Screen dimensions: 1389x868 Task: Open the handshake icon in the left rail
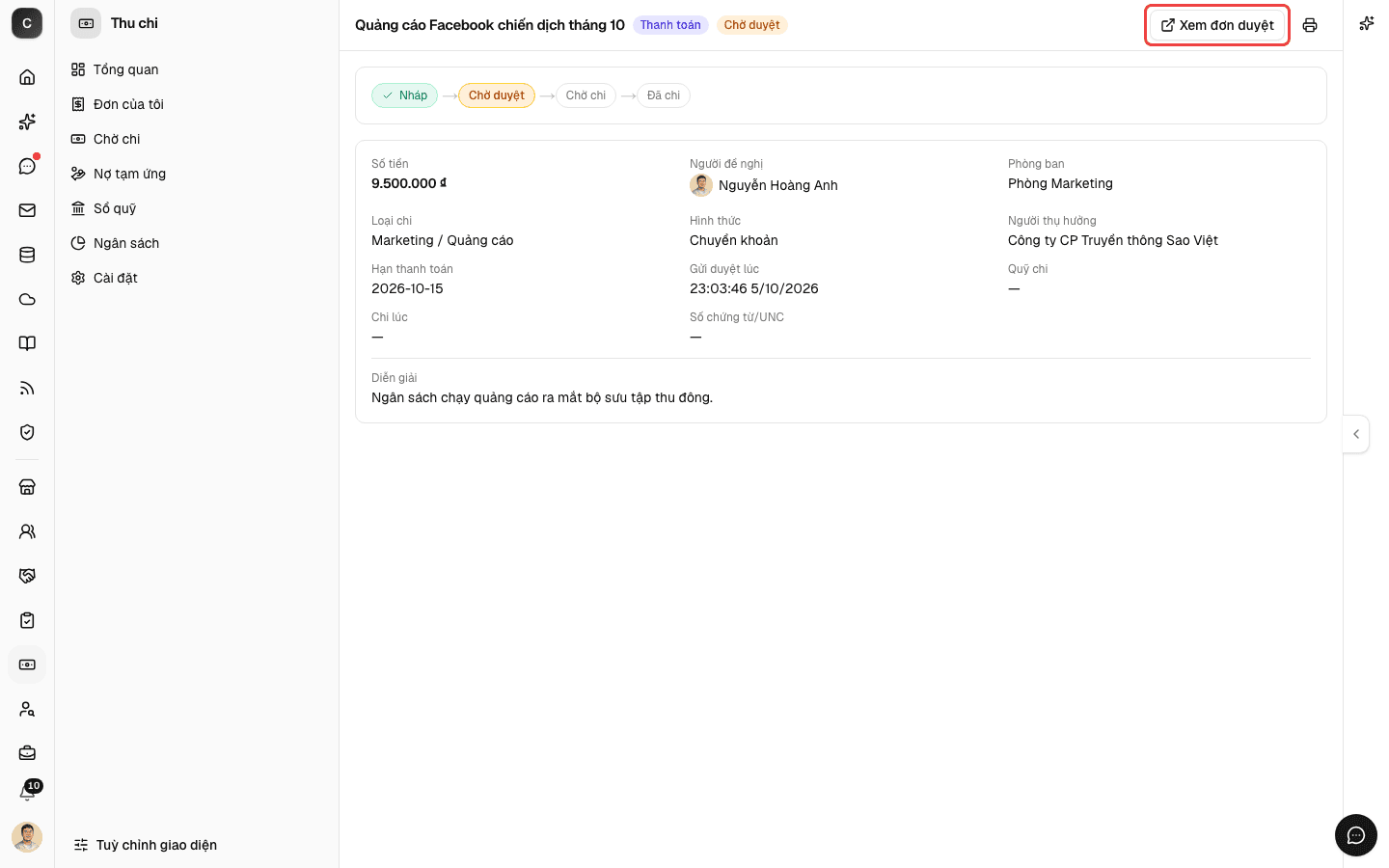point(27,576)
